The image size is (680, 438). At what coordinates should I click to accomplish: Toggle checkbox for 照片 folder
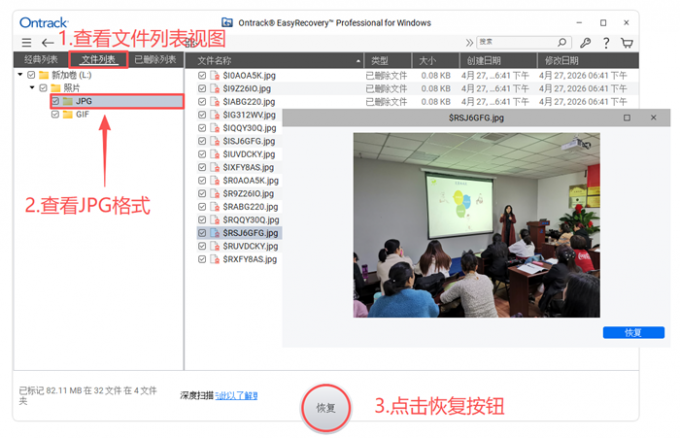[x=43, y=88]
